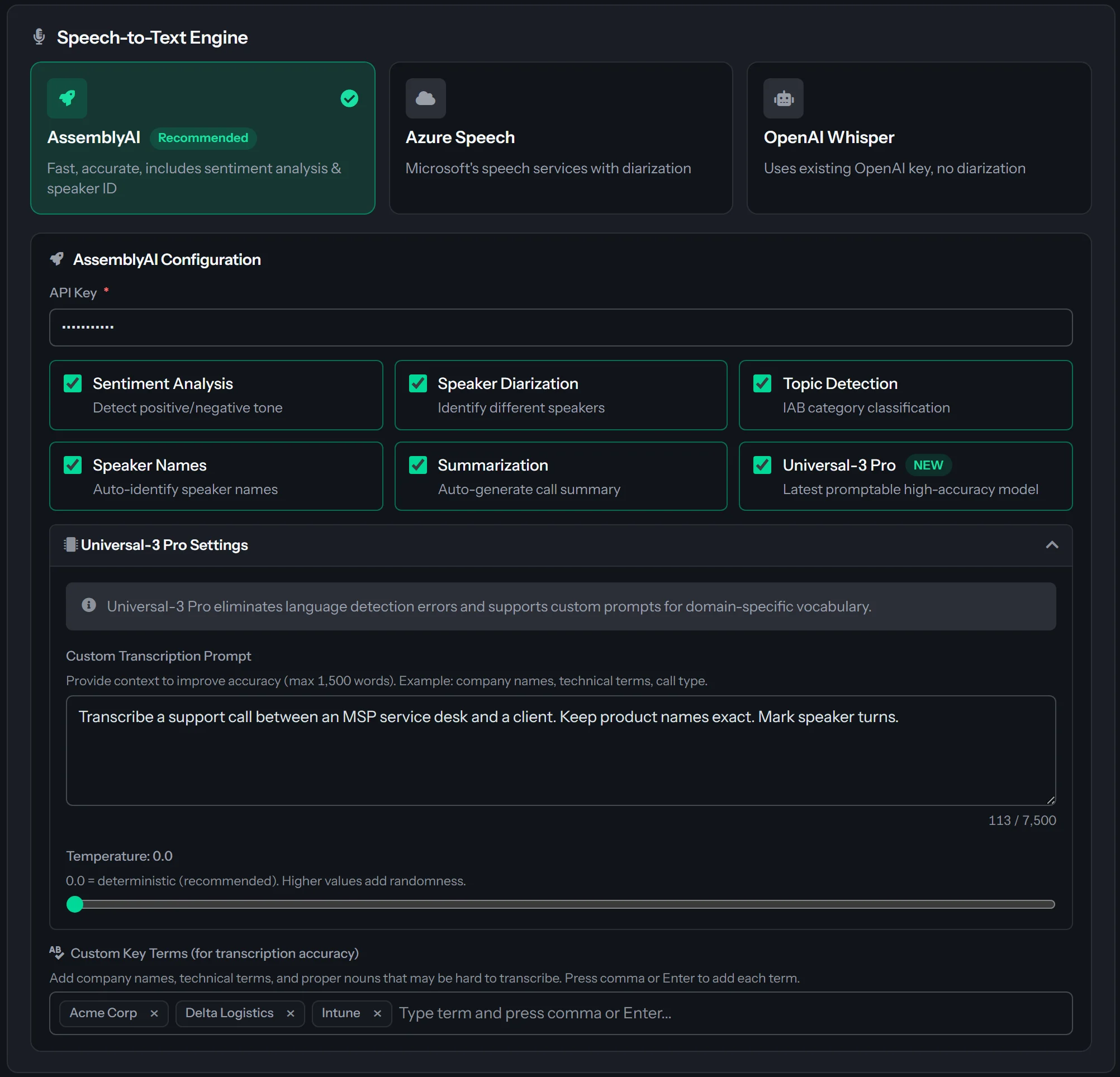1120x1077 pixels.
Task: Click the cloud icon on Azure Speech card
Action: click(x=425, y=98)
